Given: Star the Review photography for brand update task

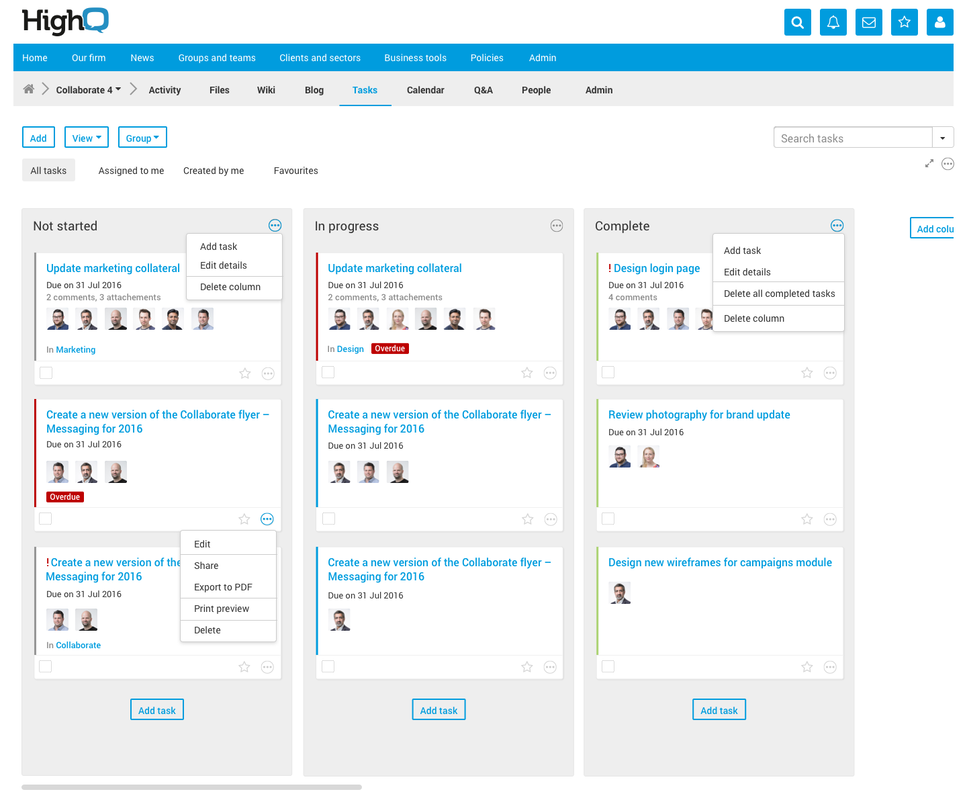Looking at the screenshot, I should tap(807, 520).
